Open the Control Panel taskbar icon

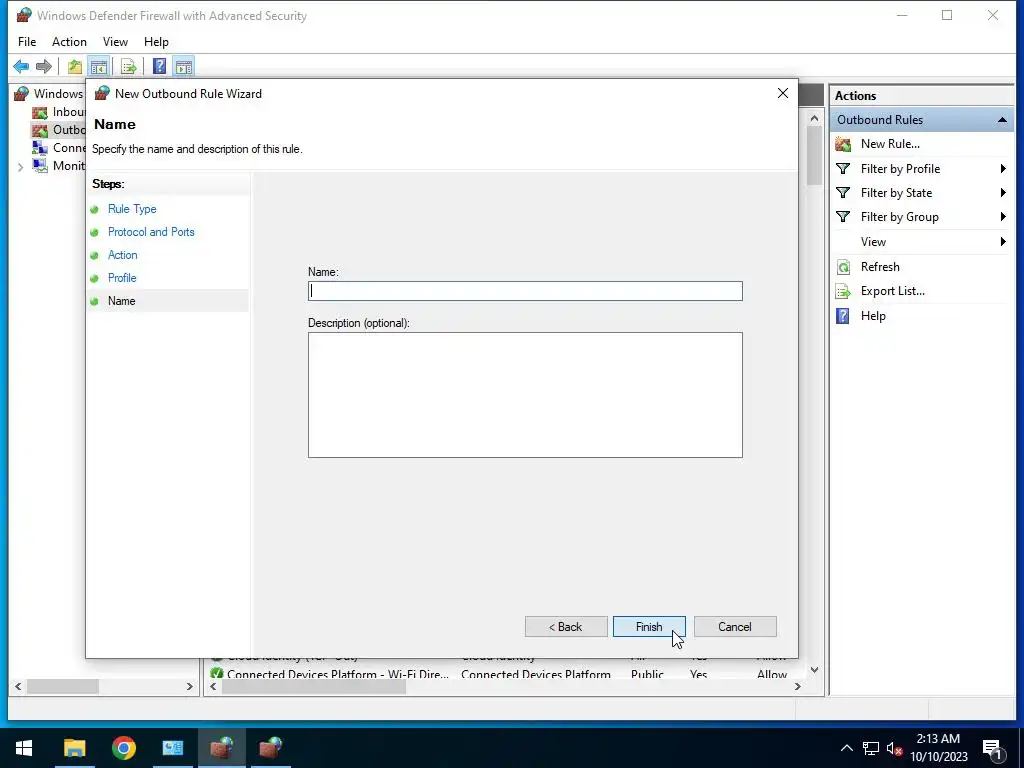[173, 748]
